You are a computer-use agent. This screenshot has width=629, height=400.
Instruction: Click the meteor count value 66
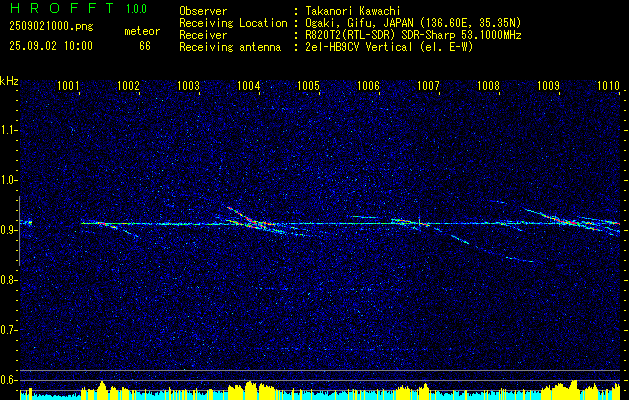145,46
